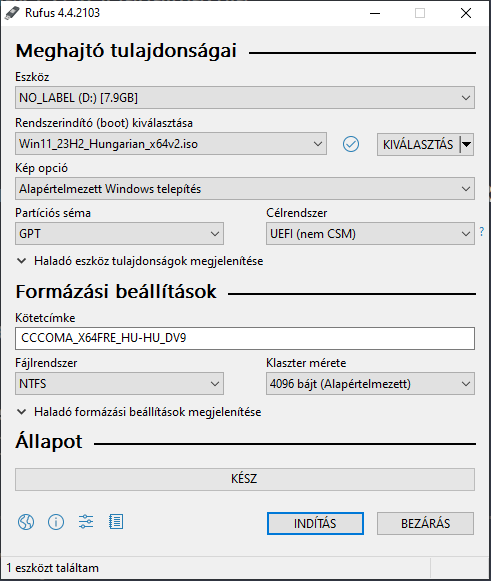Open the About info icon
Image resolution: width=491 pixels, height=581 pixels.
click(x=56, y=522)
